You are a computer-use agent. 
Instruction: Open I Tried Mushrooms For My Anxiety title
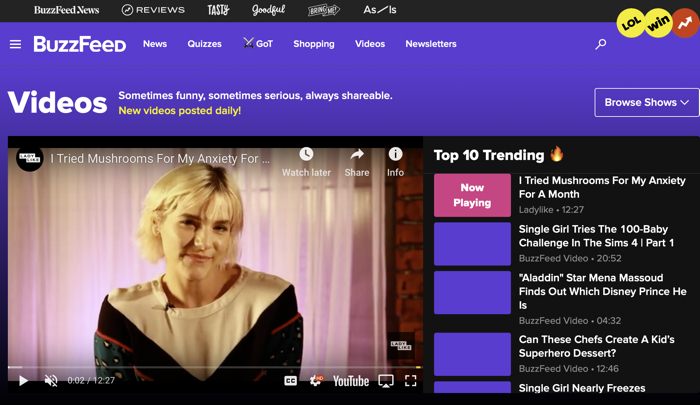click(602, 187)
